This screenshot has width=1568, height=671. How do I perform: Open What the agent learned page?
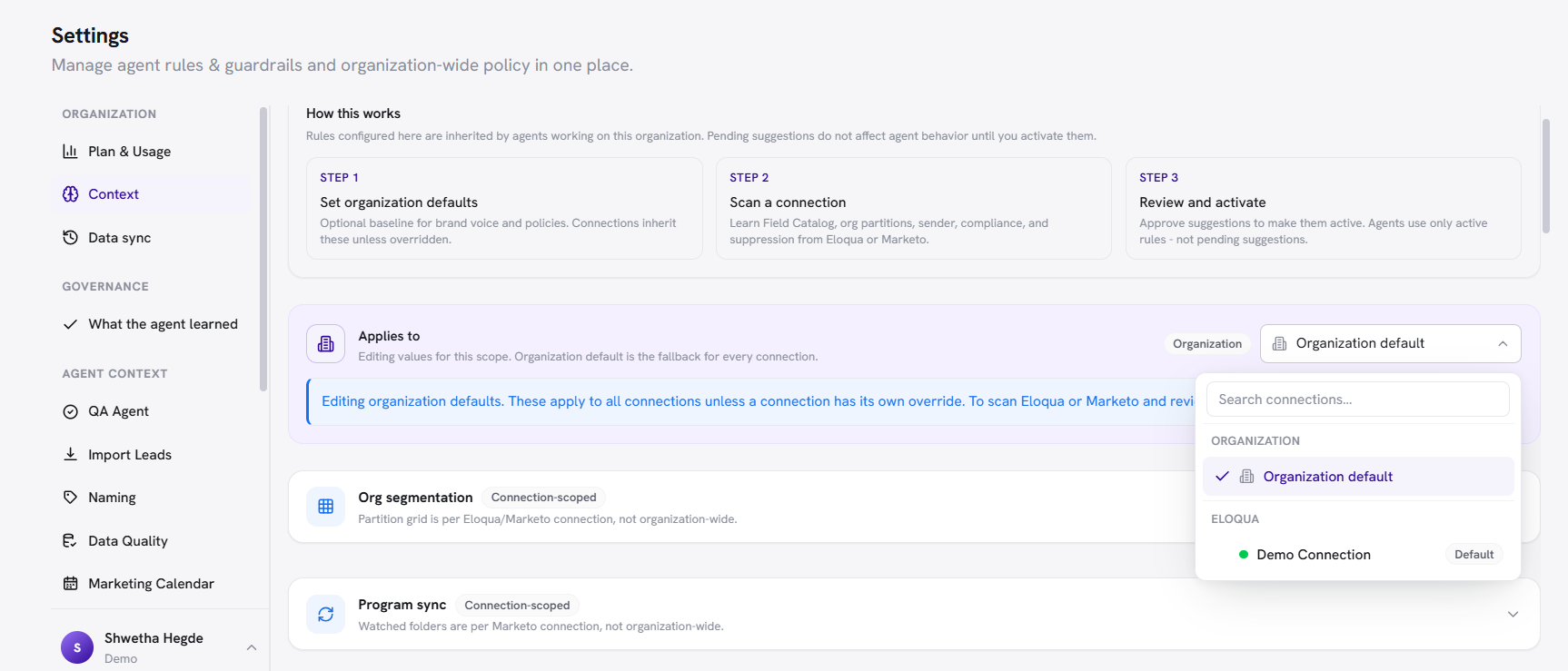click(x=150, y=324)
